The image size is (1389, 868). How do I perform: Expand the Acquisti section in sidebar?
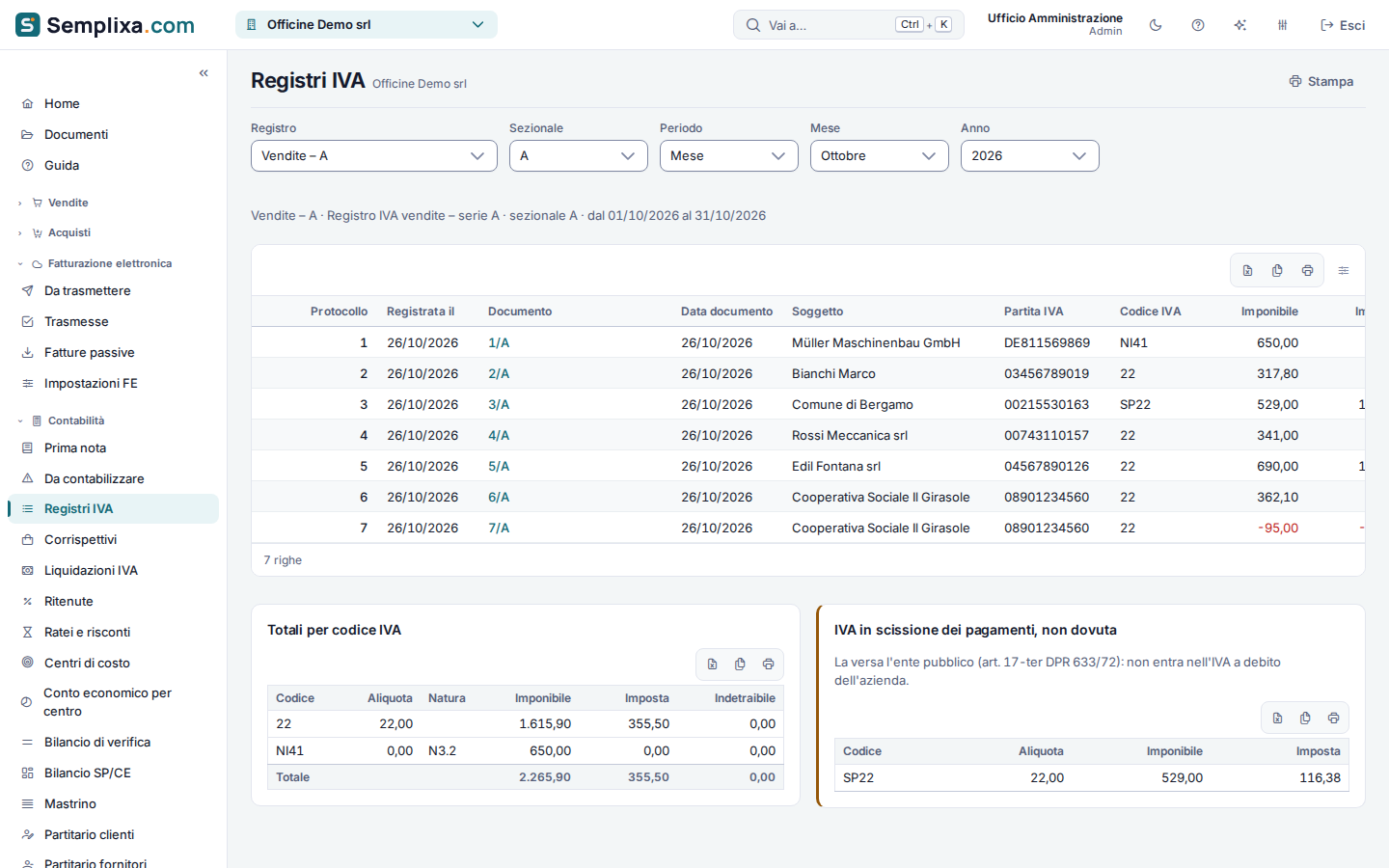pos(114,232)
